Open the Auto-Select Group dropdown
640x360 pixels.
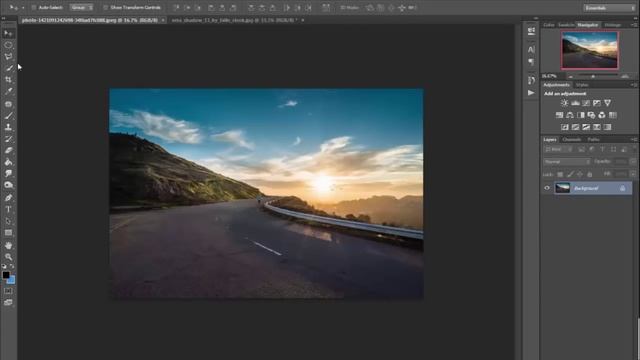click(x=81, y=7)
